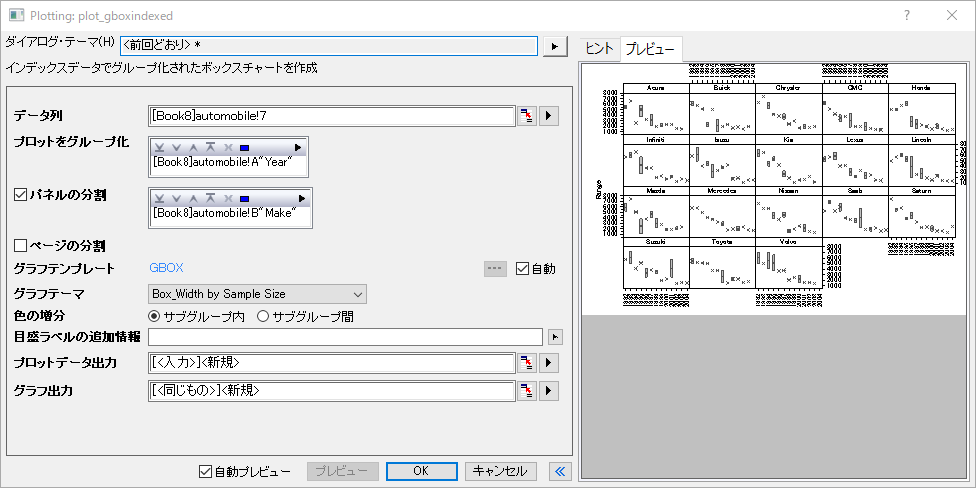Click the OK button

[421, 471]
